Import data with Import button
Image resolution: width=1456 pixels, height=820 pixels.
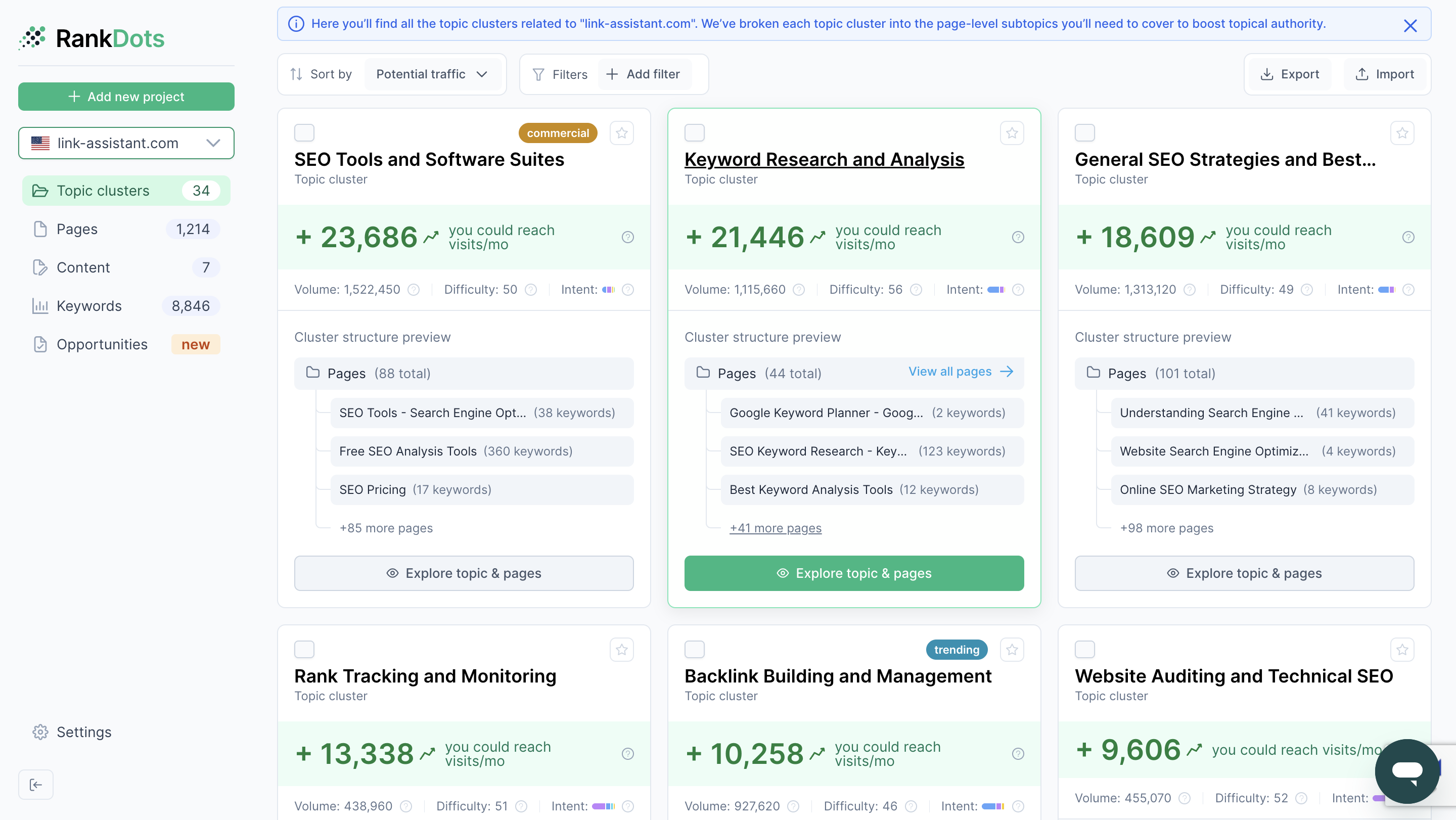pos(1384,74)
